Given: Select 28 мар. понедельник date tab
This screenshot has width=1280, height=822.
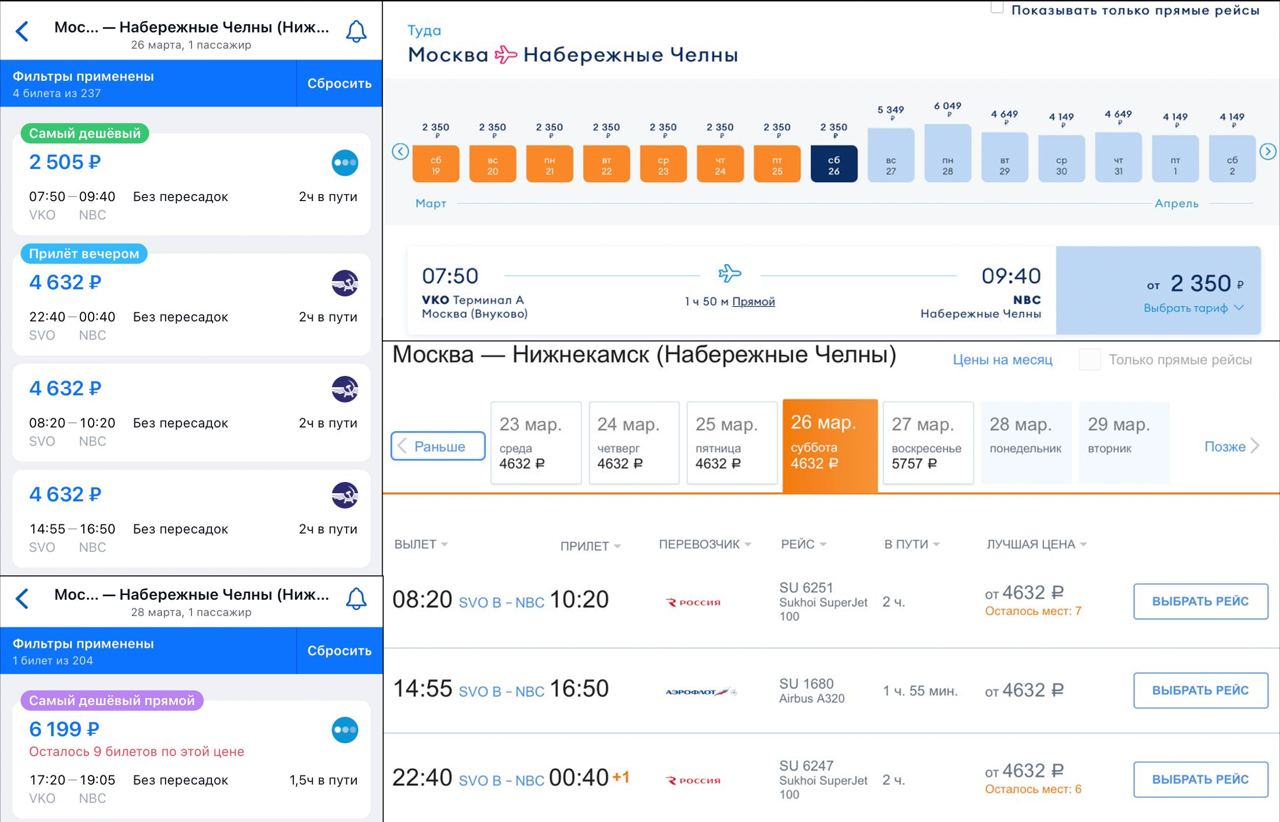Looking at the screenshot, I should 1026,443.
